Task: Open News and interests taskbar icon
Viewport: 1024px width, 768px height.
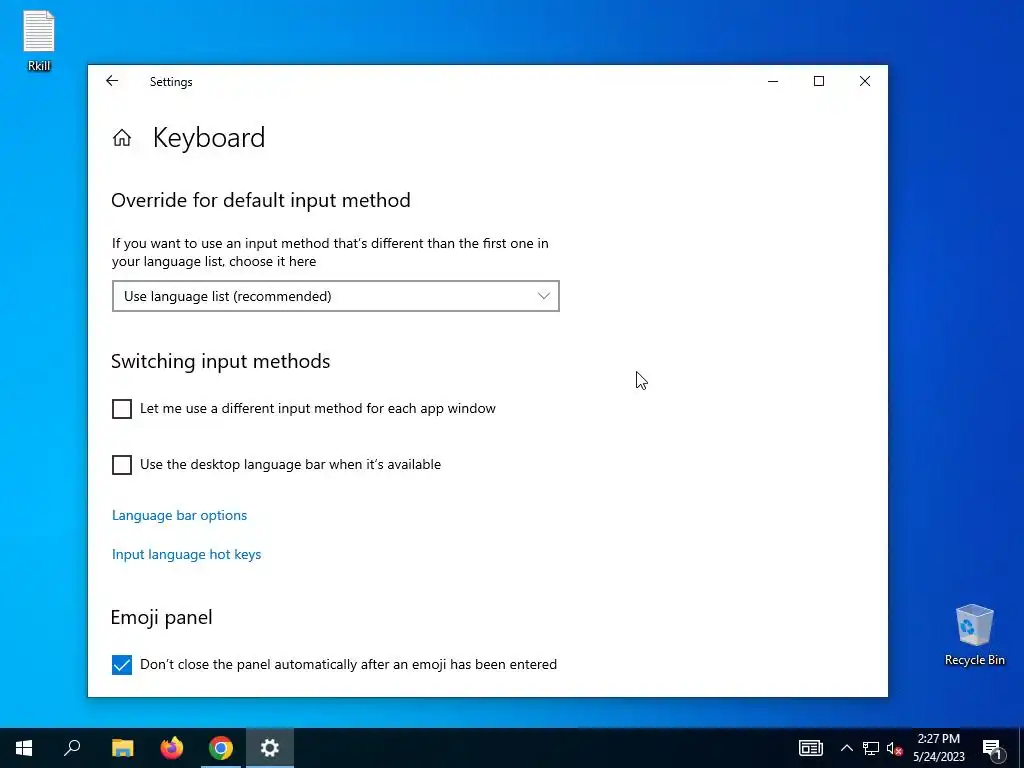Action: click(x=810, y=748)
